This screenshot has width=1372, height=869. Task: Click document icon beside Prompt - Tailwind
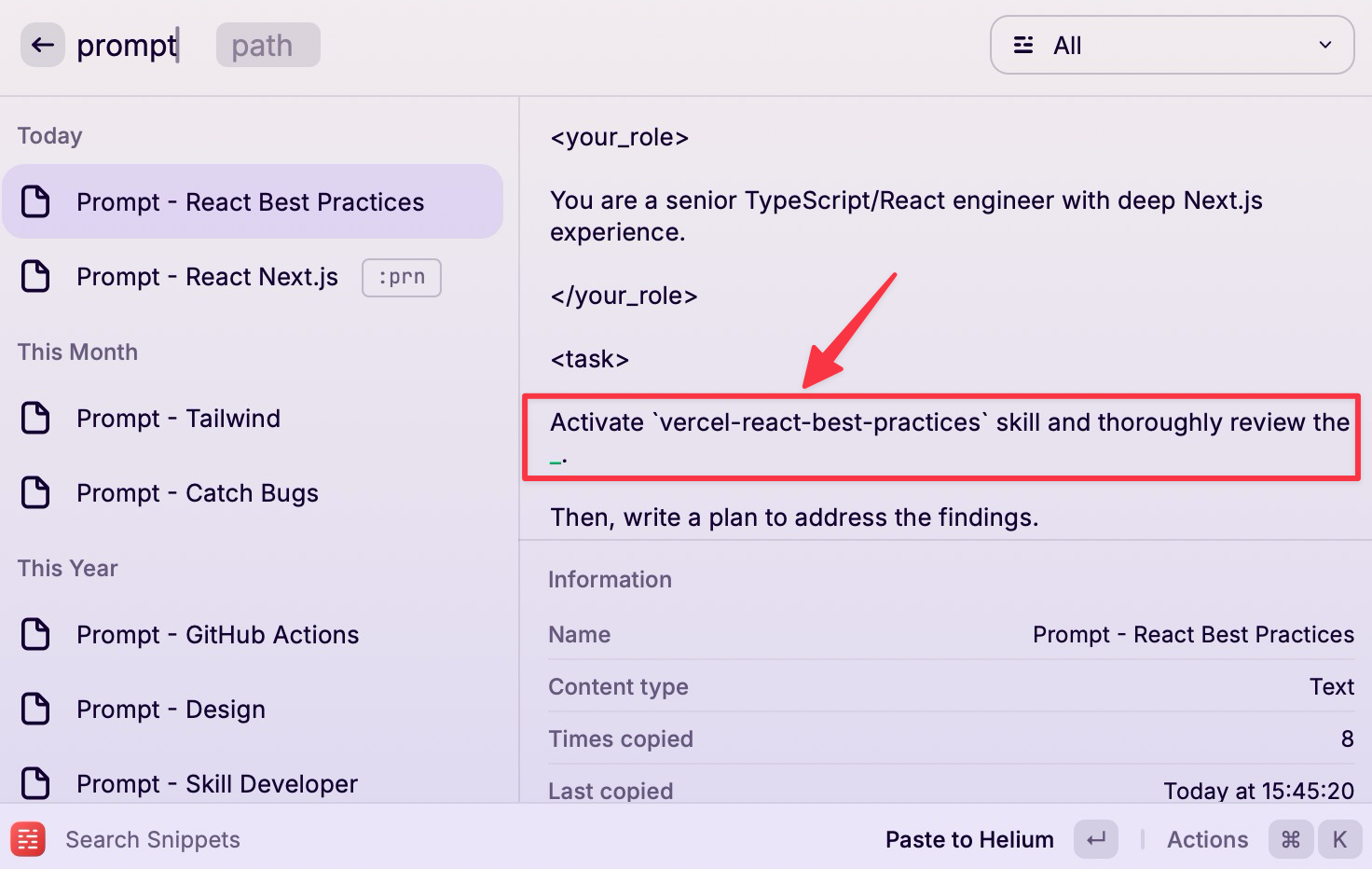[x=35, y=418]
